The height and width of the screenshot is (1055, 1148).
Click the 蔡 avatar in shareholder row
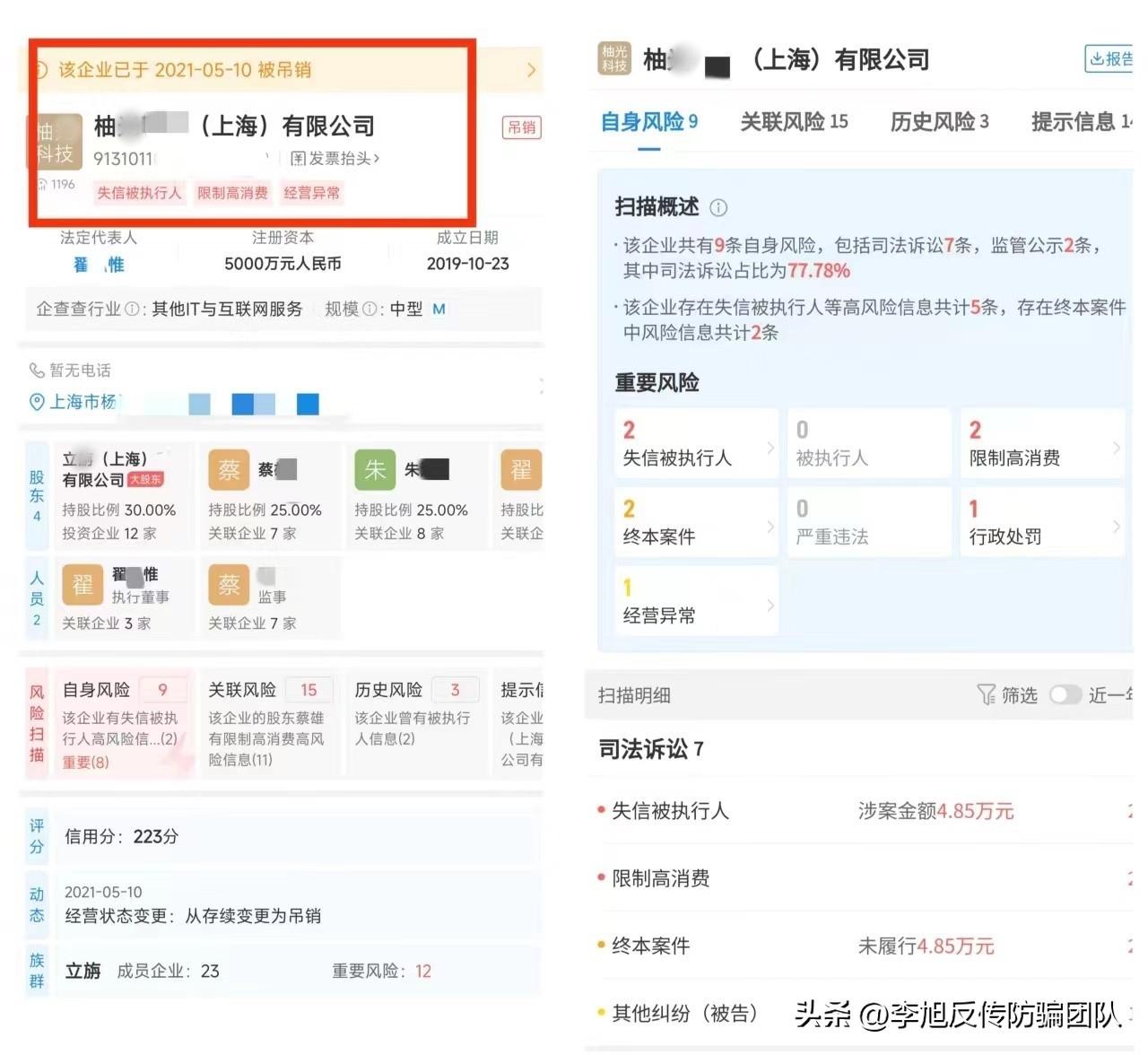[229, 469]
